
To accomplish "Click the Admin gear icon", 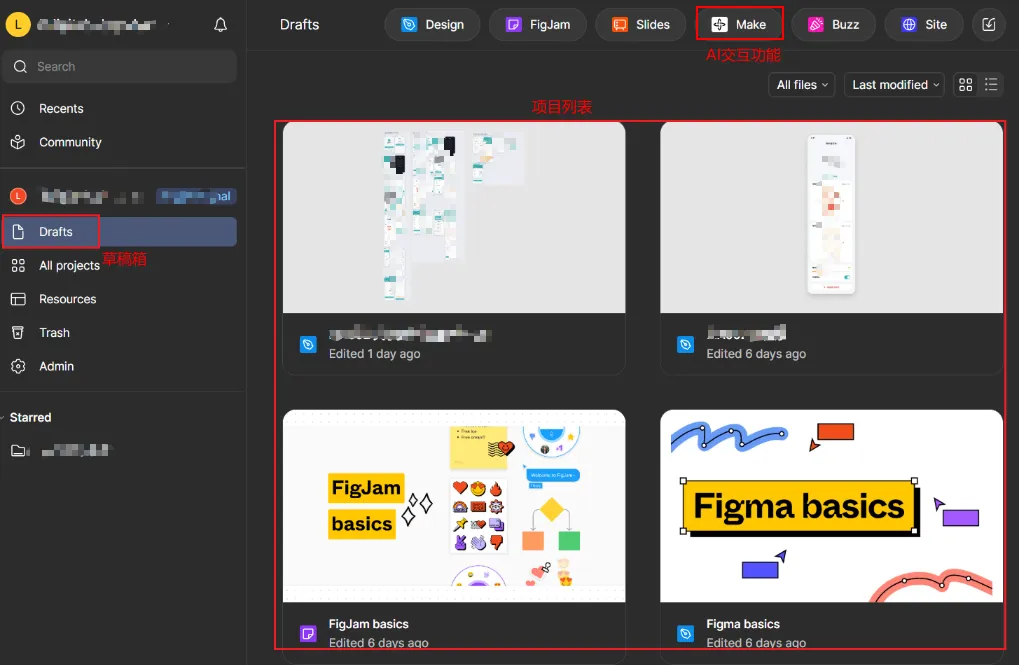I will click(x=18, y=366).
